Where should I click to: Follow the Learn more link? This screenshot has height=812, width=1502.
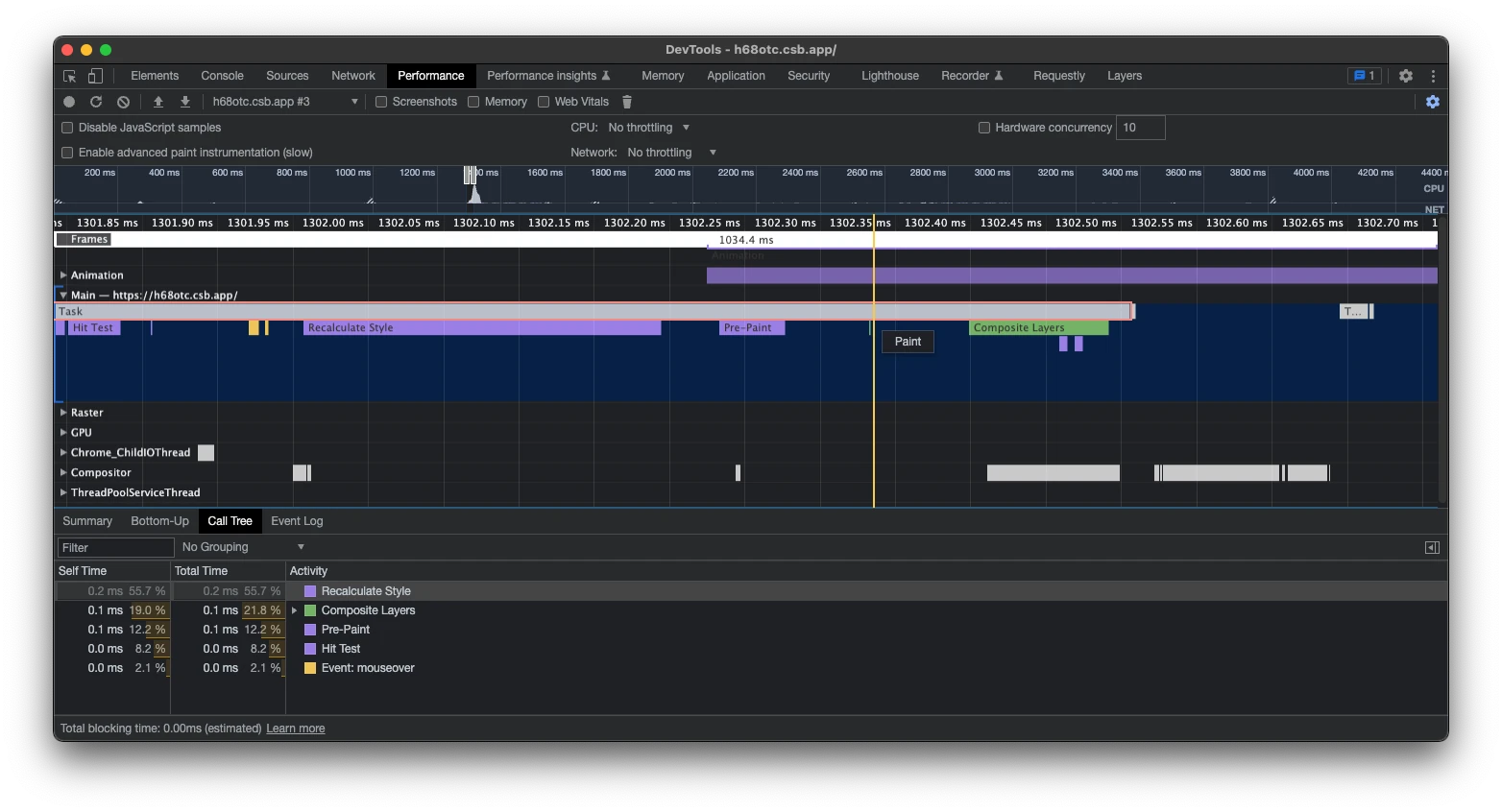pyautogui.click(x=296, y=728)
